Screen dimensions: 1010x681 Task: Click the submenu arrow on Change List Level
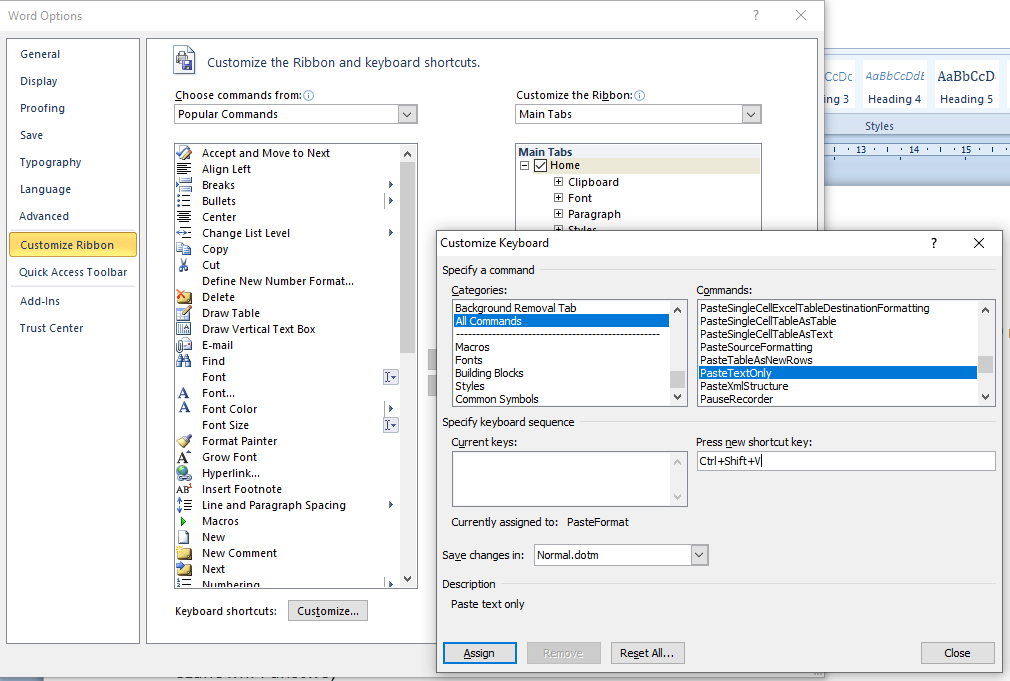pyautogui.click(x=390, y=233)
